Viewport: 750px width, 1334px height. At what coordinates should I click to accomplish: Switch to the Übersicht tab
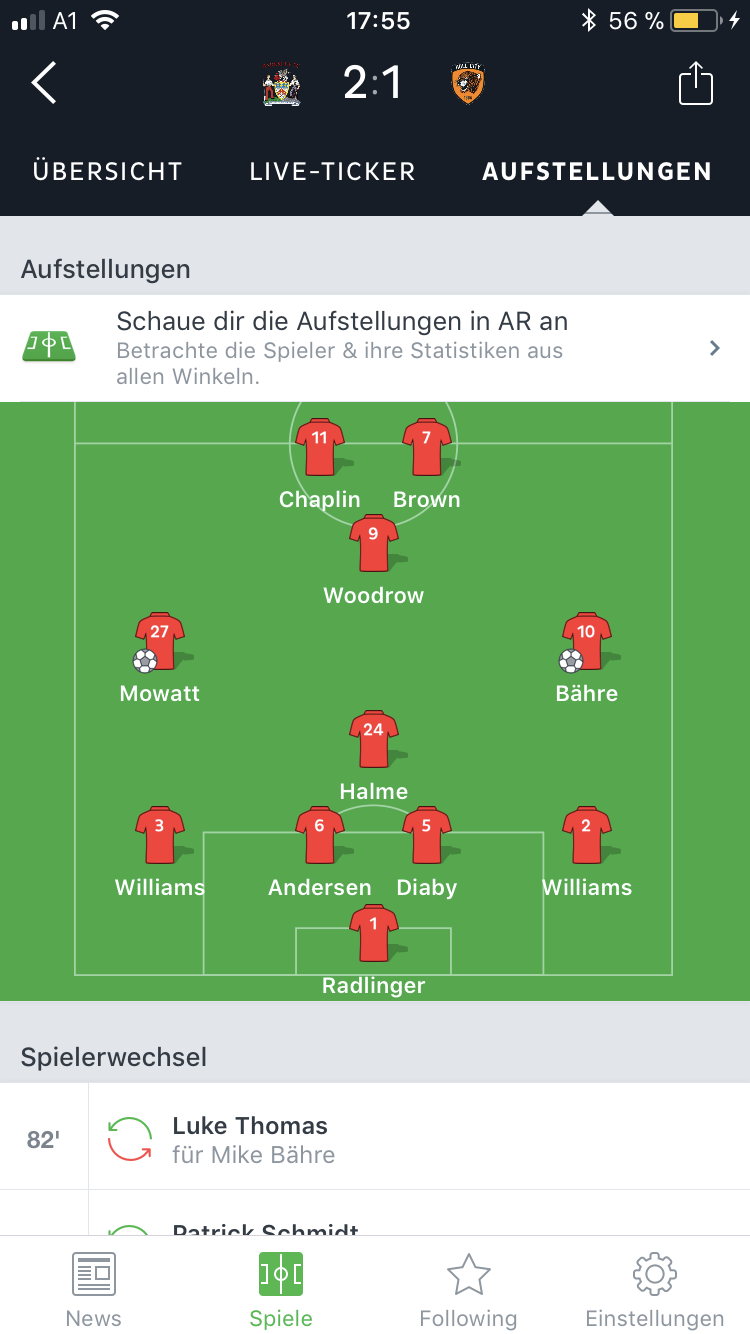[107, 172]
